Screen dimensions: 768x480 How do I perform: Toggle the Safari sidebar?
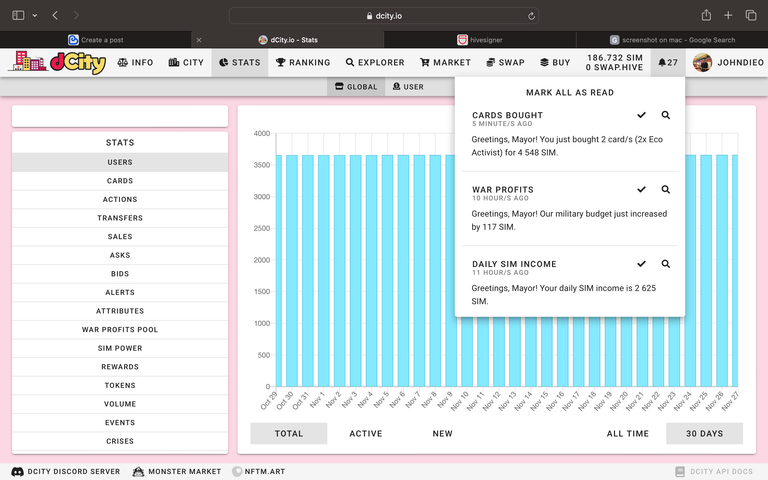tap(18, 15)
